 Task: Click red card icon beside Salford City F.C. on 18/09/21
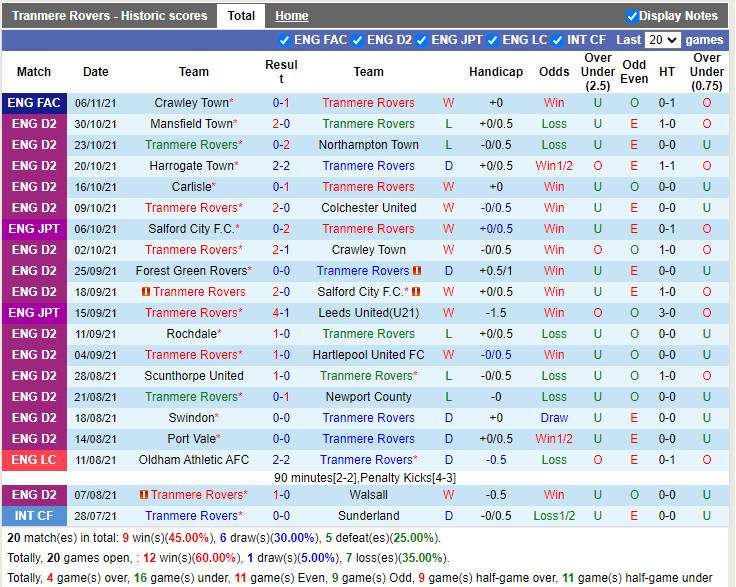(417, 292)
